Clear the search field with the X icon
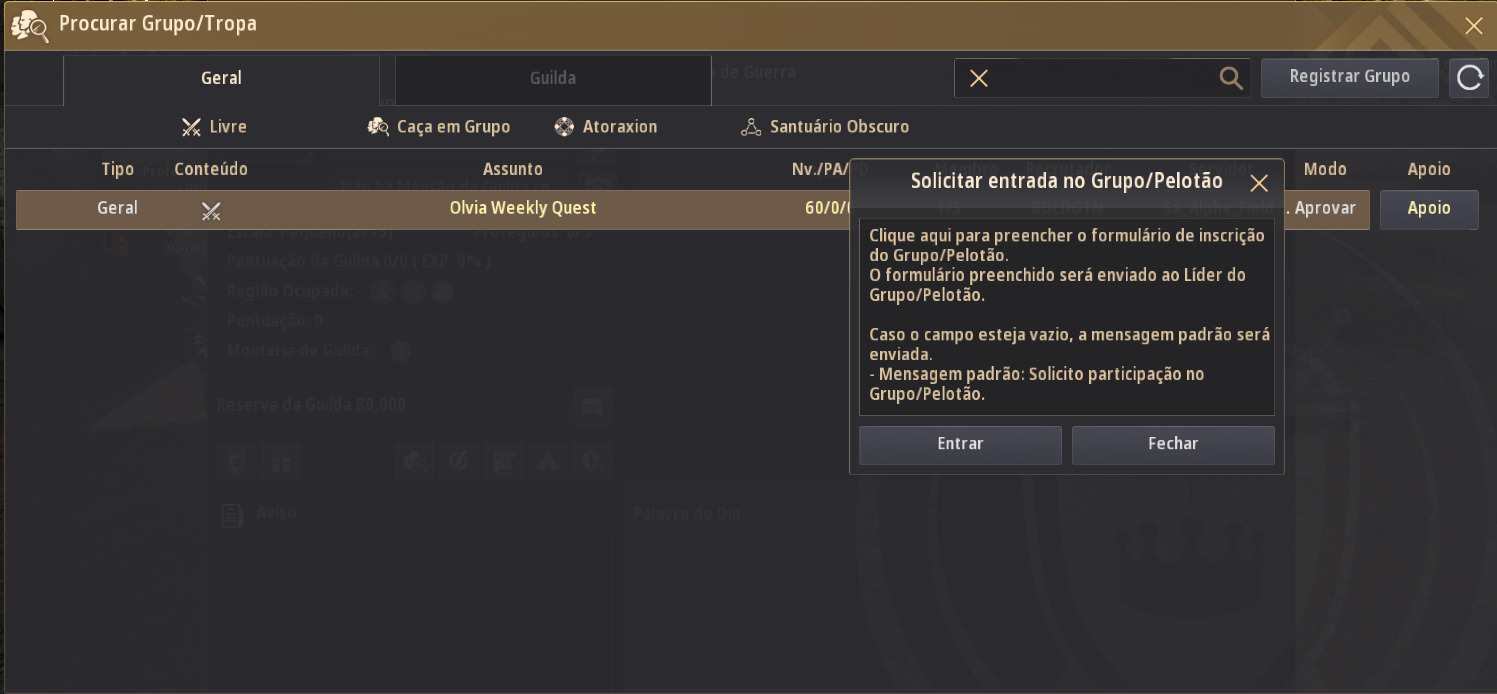 tap(979, 78)
